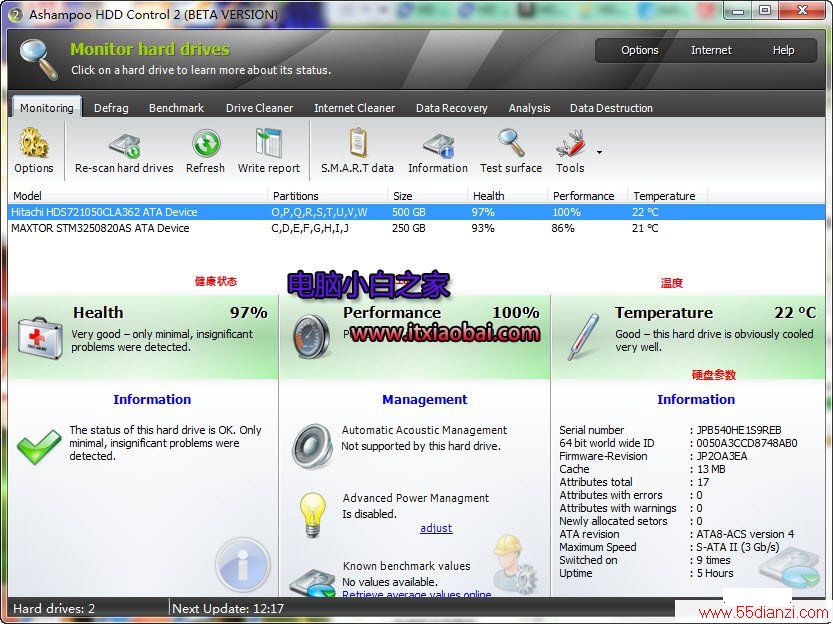Screen dimensions: 833x624
Task: Click the drive pie chart icon
Action: (x=789, y=568)
